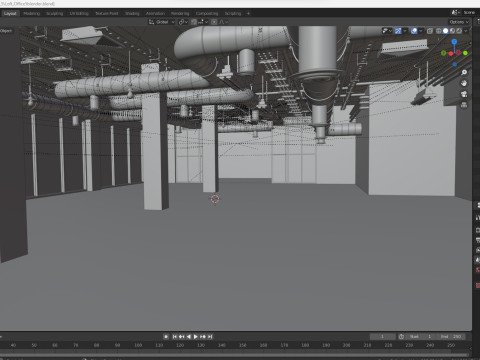Open the Object mode selector

[x=6, y=31]
